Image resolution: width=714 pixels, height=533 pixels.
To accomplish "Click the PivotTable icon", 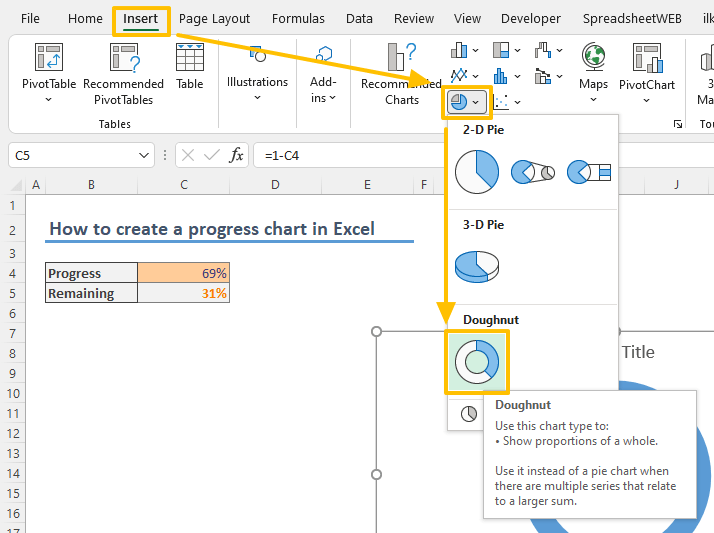I will click(x=49, y=57).
